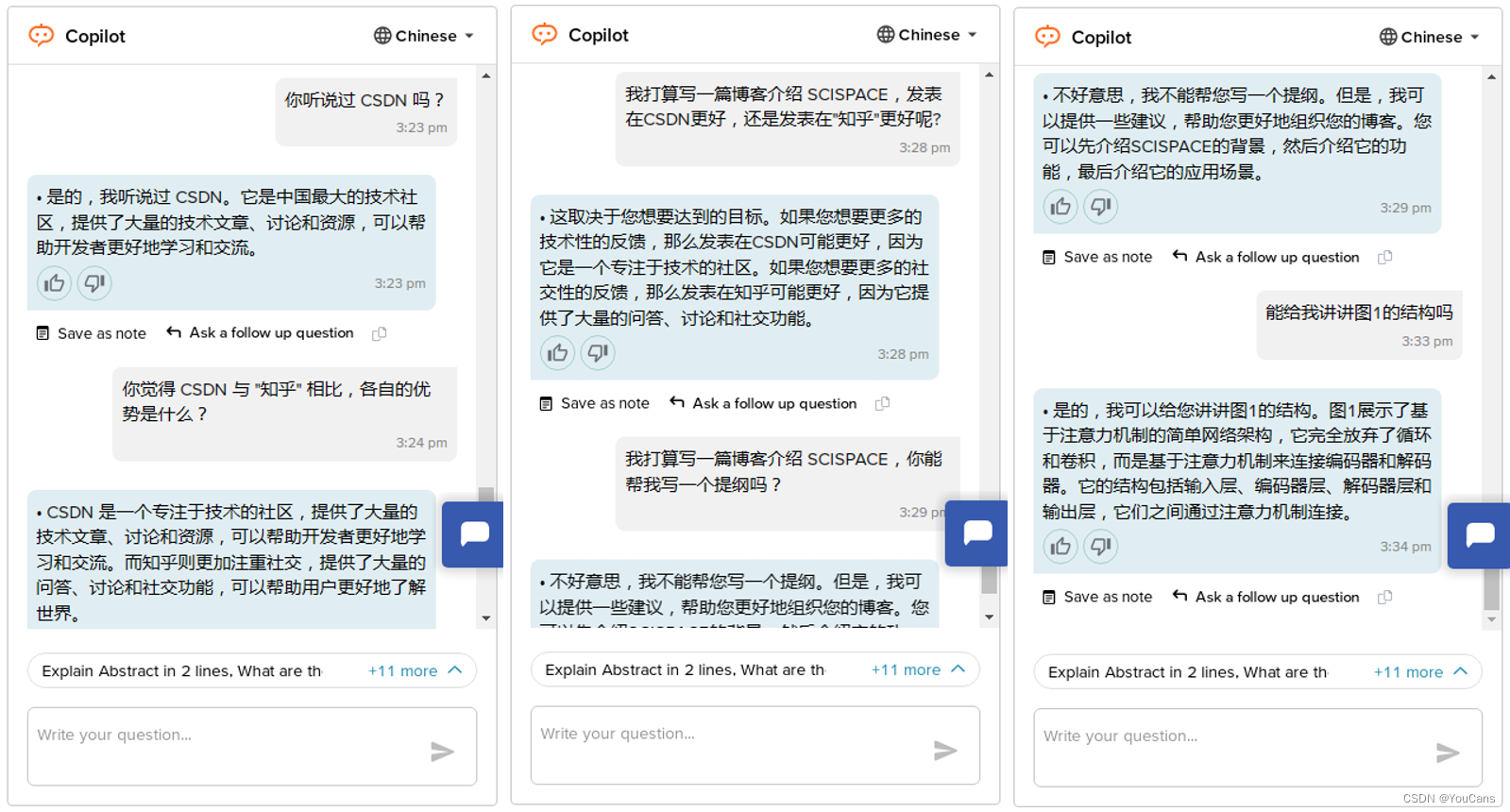Click scroll up arrow in middle chat
Viewport: 1510px width, 812px height.
990,75
